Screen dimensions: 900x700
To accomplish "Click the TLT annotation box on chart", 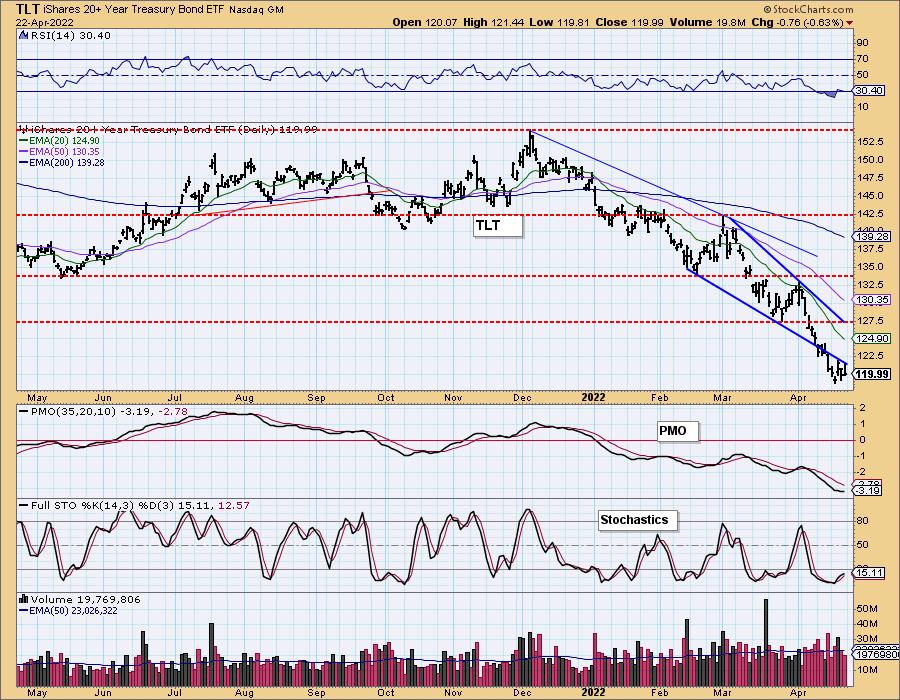I will point(498,225).
